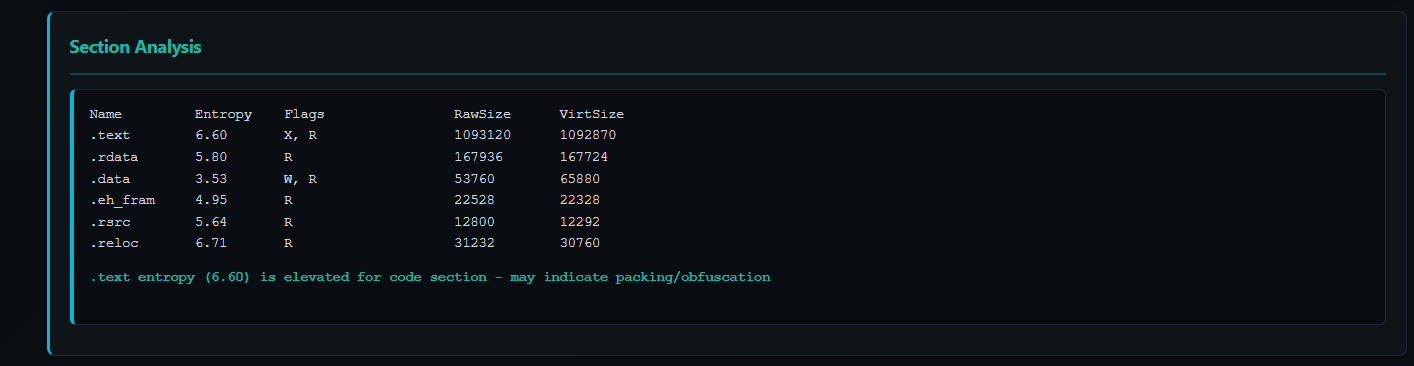
Task: Click the 'X, R' flags value
Action: point(300,135)
